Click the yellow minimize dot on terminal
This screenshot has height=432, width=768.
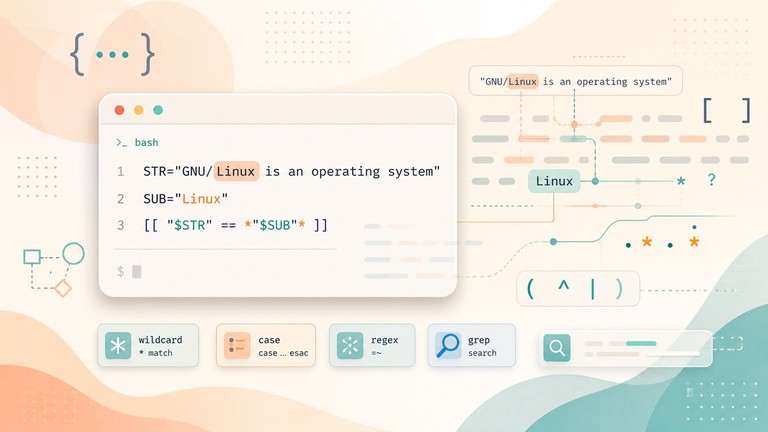point(139,110)
